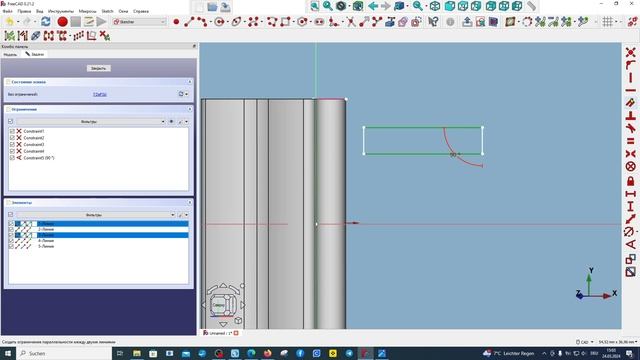Toggle checkbox of element 4-Линия
This screenshot has height=360, width=640.
pos(11,241)
